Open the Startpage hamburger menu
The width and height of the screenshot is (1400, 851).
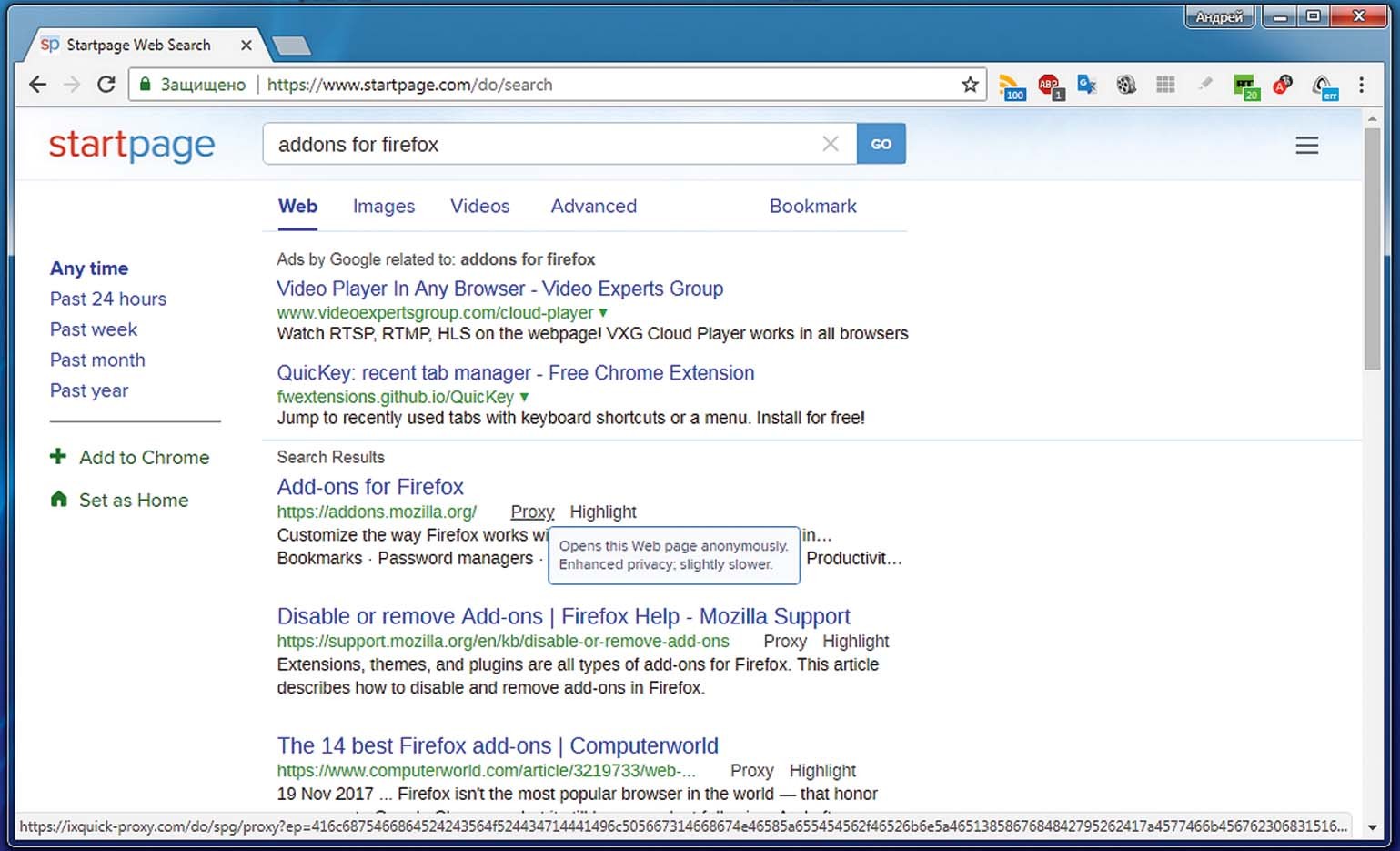[1306, 145]
